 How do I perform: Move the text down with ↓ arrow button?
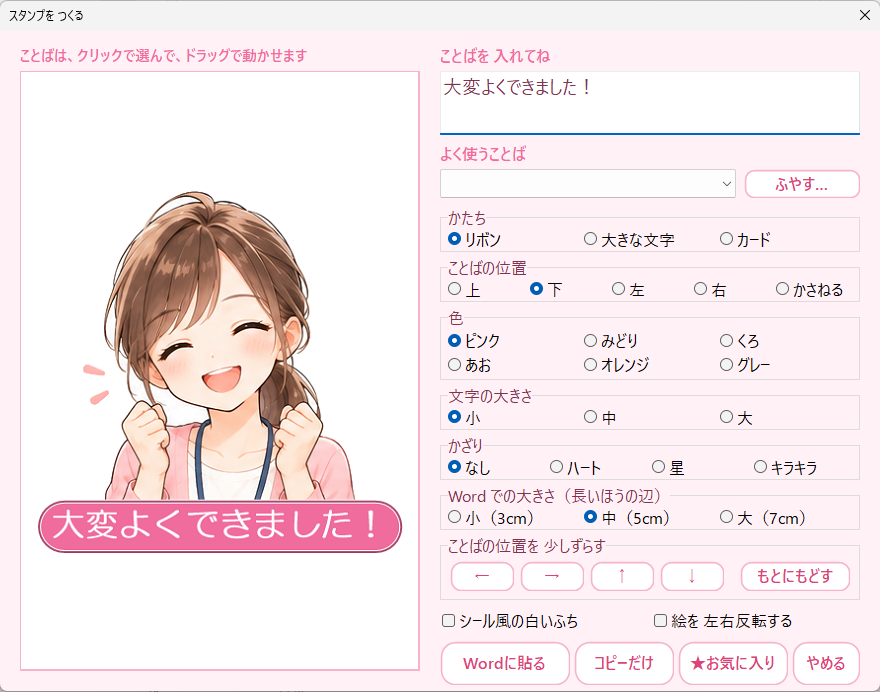click(x=692, y=576)
